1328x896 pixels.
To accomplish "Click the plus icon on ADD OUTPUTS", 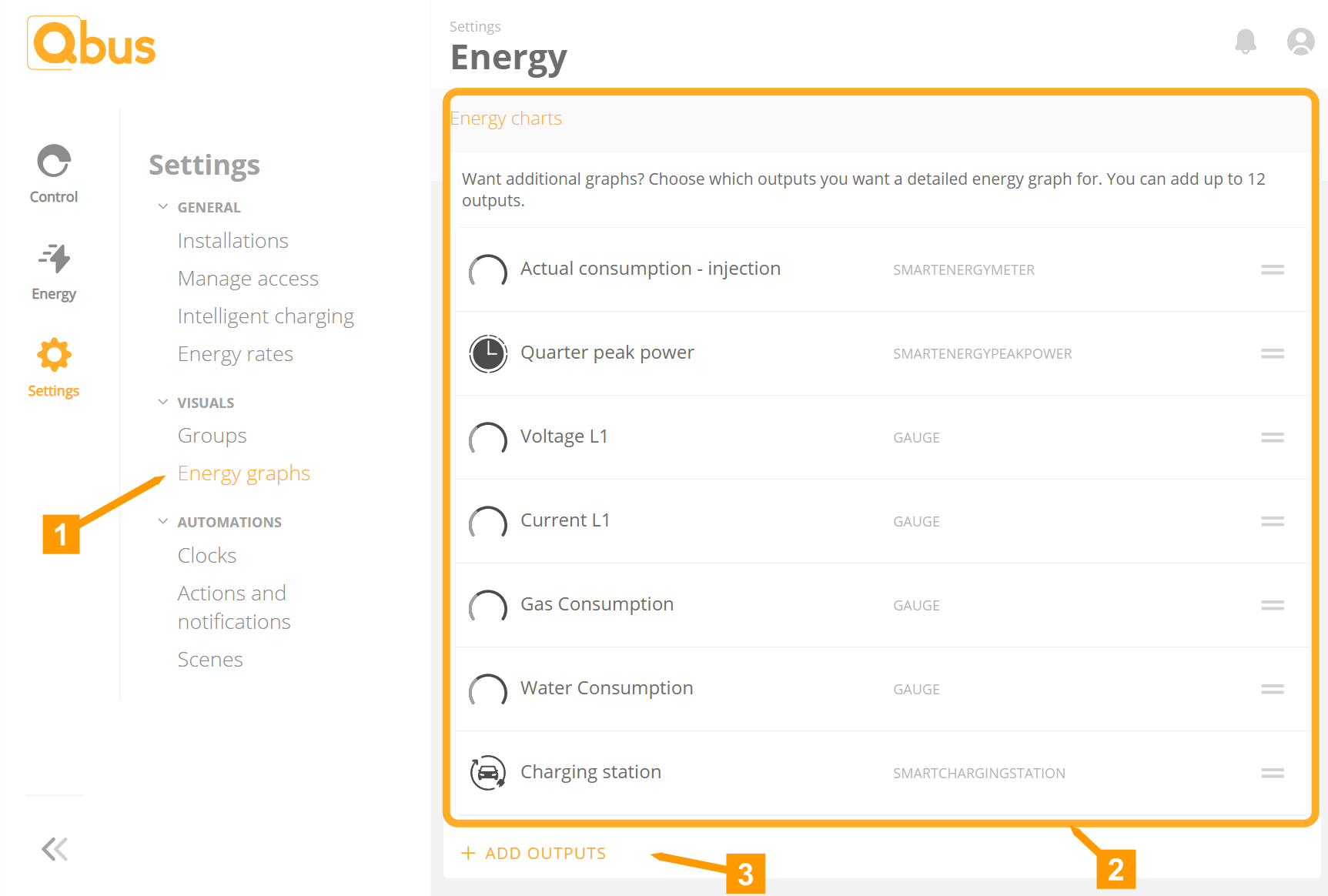I will (468, 853).
